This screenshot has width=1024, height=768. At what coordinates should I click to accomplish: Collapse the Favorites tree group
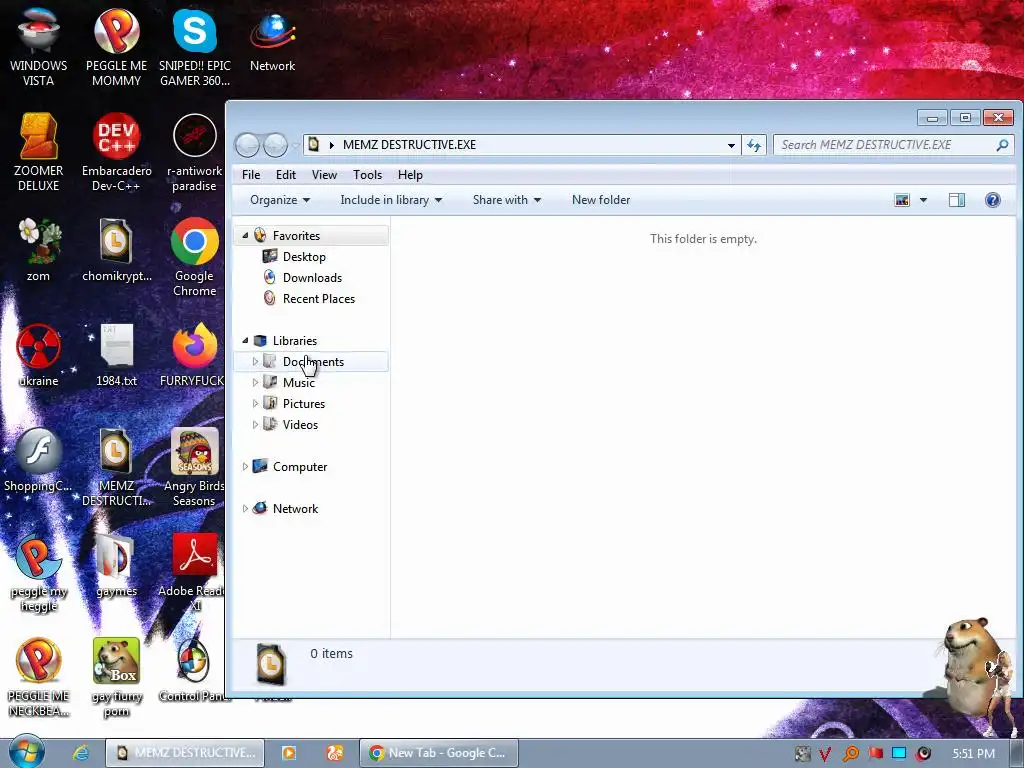coord(246,236)
